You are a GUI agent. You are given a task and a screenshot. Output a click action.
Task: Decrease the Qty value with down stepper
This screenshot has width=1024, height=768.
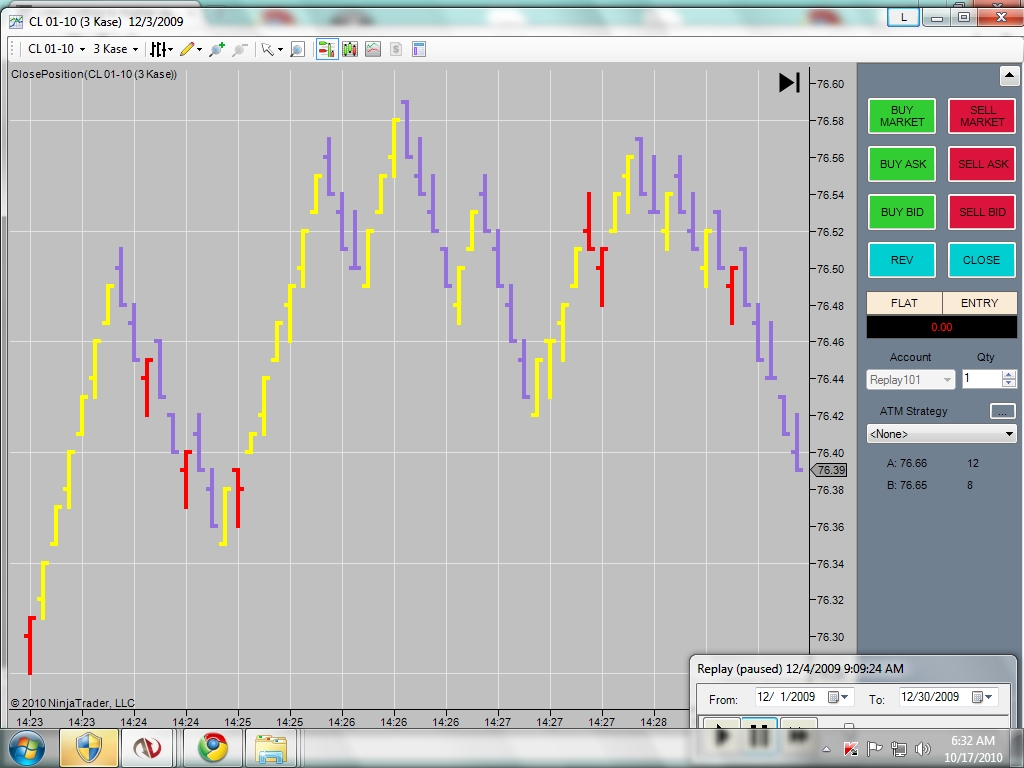pyautogui.click(x=1009, y=384)
